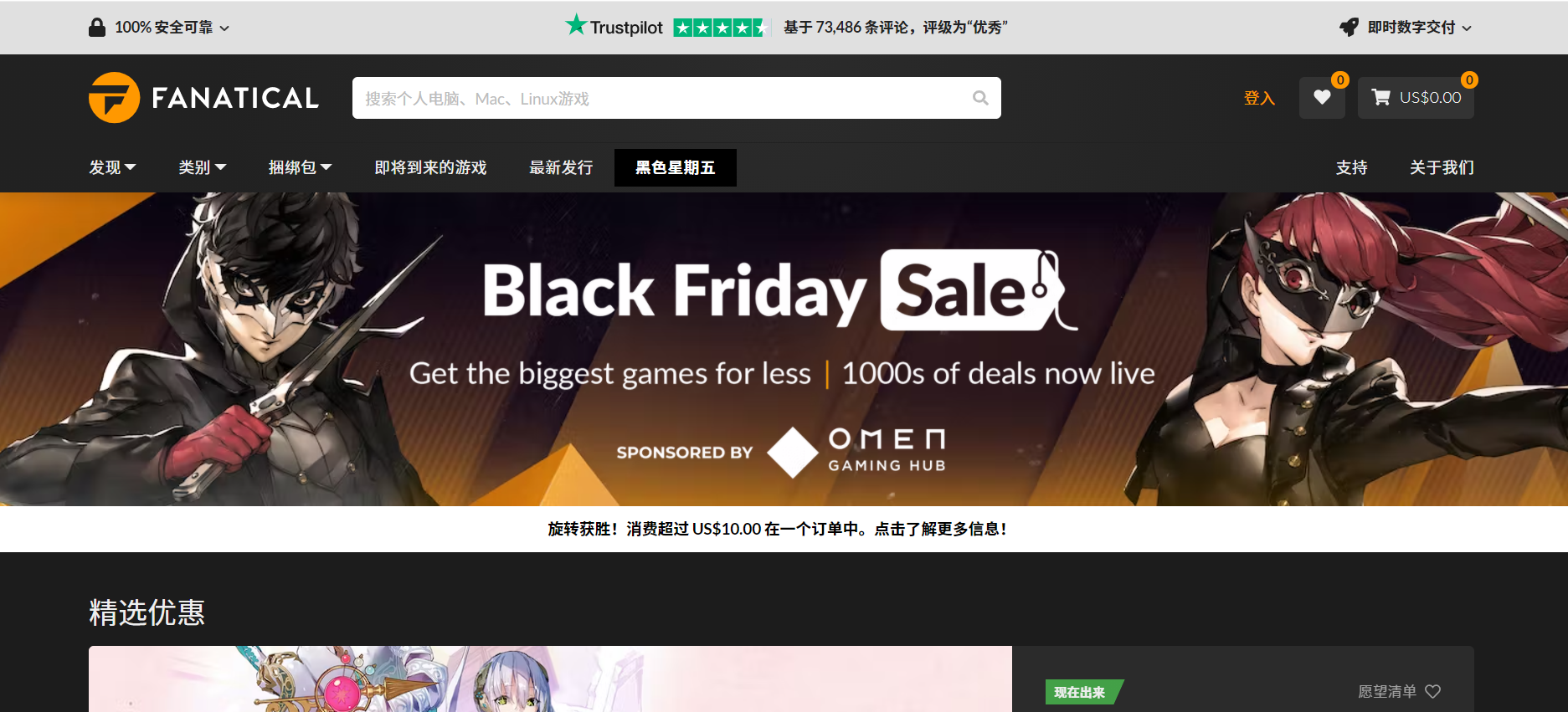Click the Fanatical logo icon
Image resolution: width=1568 pixels, height=712 pixels.
coord(115,98)
